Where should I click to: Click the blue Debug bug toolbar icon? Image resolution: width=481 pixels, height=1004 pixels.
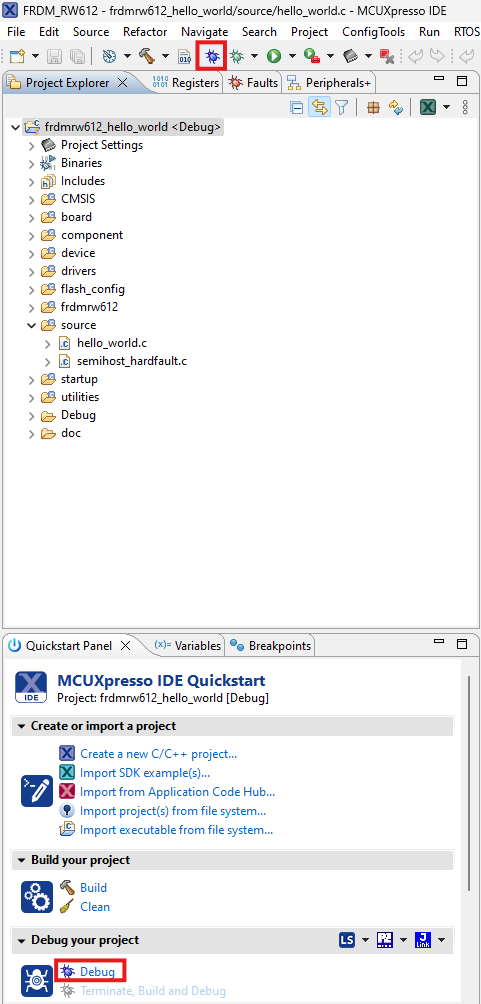point(212,56)
